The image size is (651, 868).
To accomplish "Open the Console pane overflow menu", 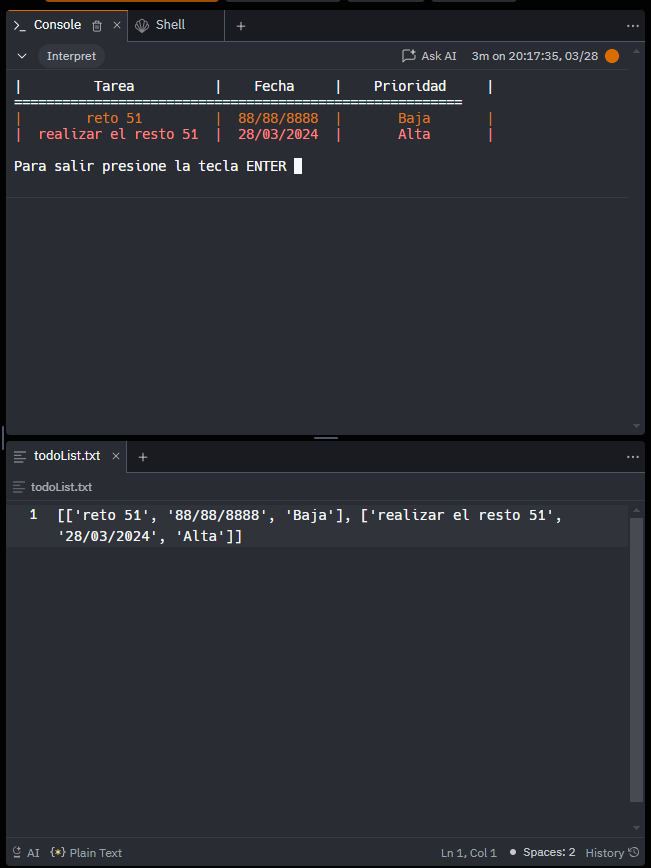I will (x=633, y=25).
